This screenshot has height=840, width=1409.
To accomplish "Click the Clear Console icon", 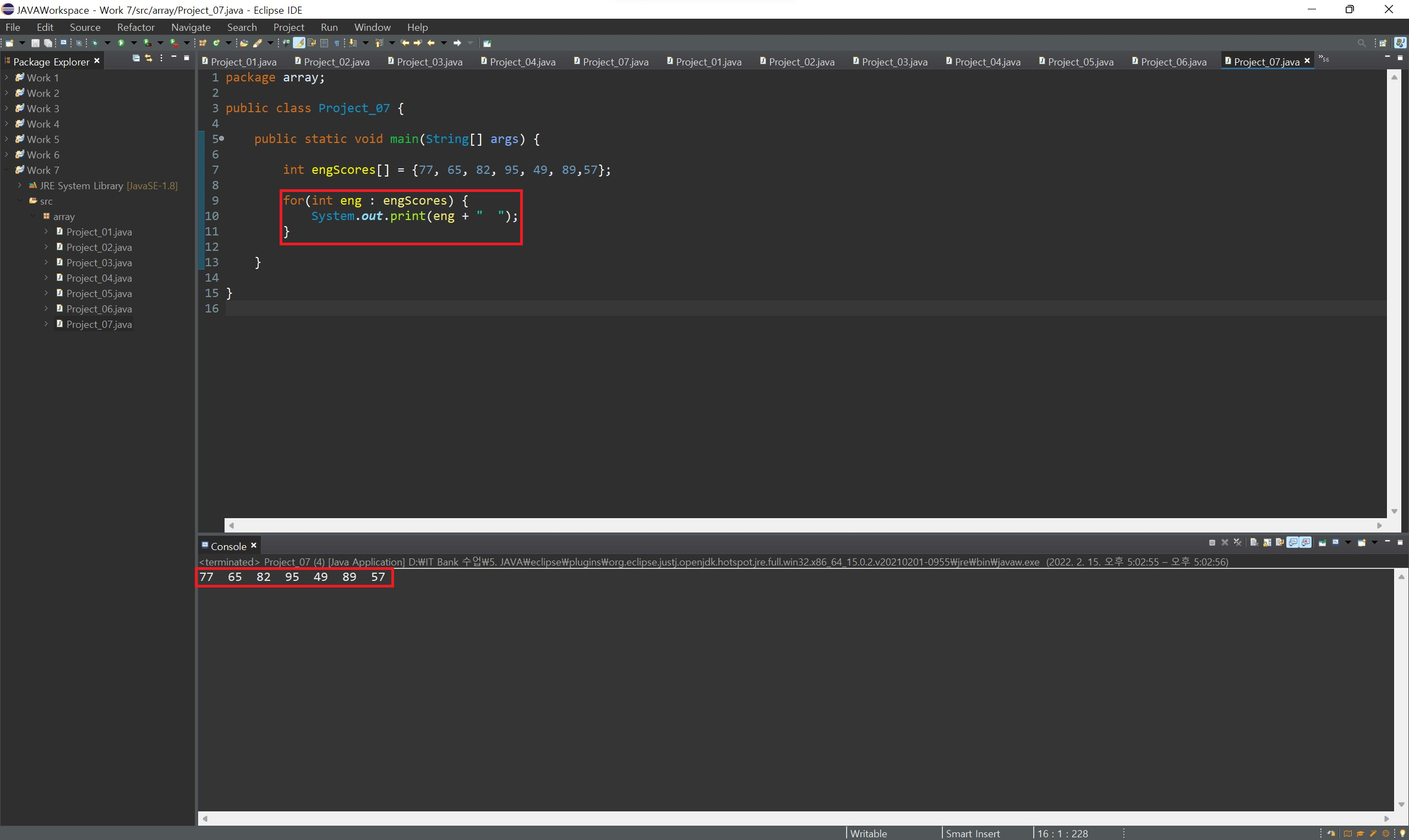I will pos(1254,542).
